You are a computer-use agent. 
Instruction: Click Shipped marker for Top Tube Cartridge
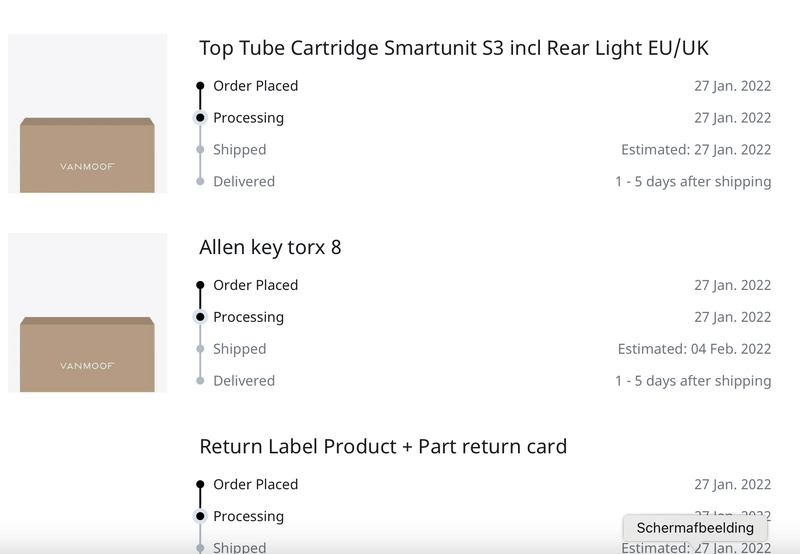[x=200, y=150]
